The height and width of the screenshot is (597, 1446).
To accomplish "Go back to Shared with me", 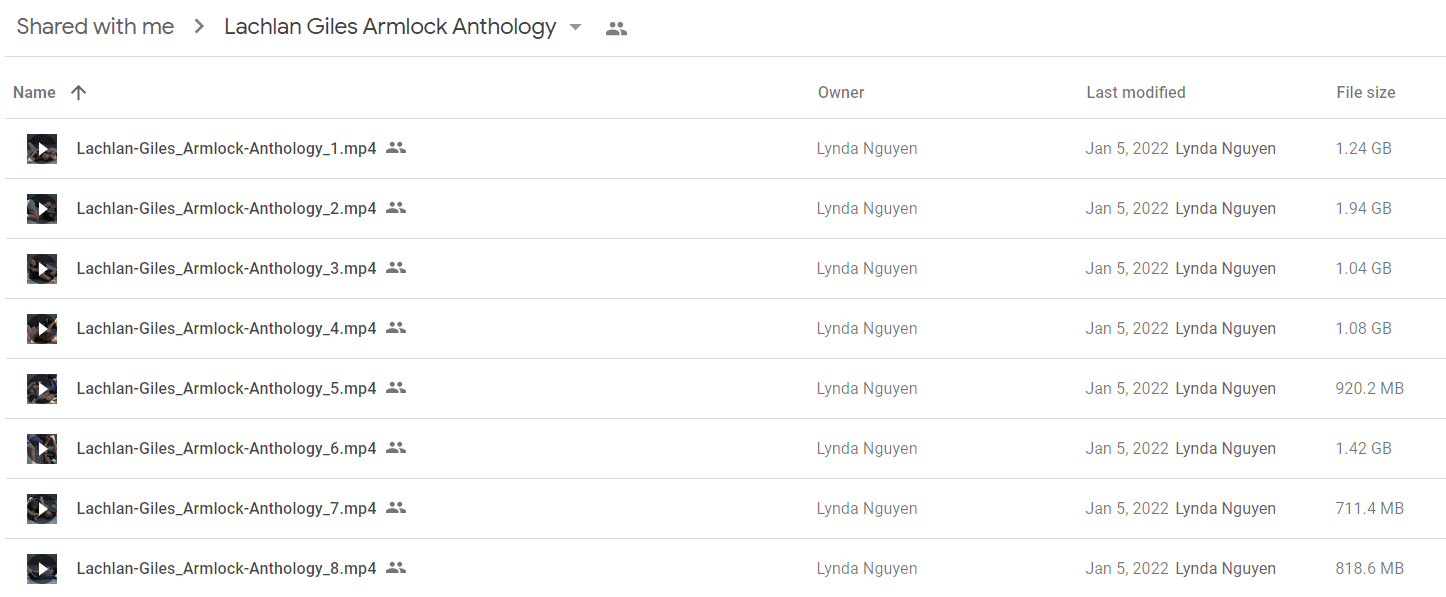I will [x=95, y=27].
